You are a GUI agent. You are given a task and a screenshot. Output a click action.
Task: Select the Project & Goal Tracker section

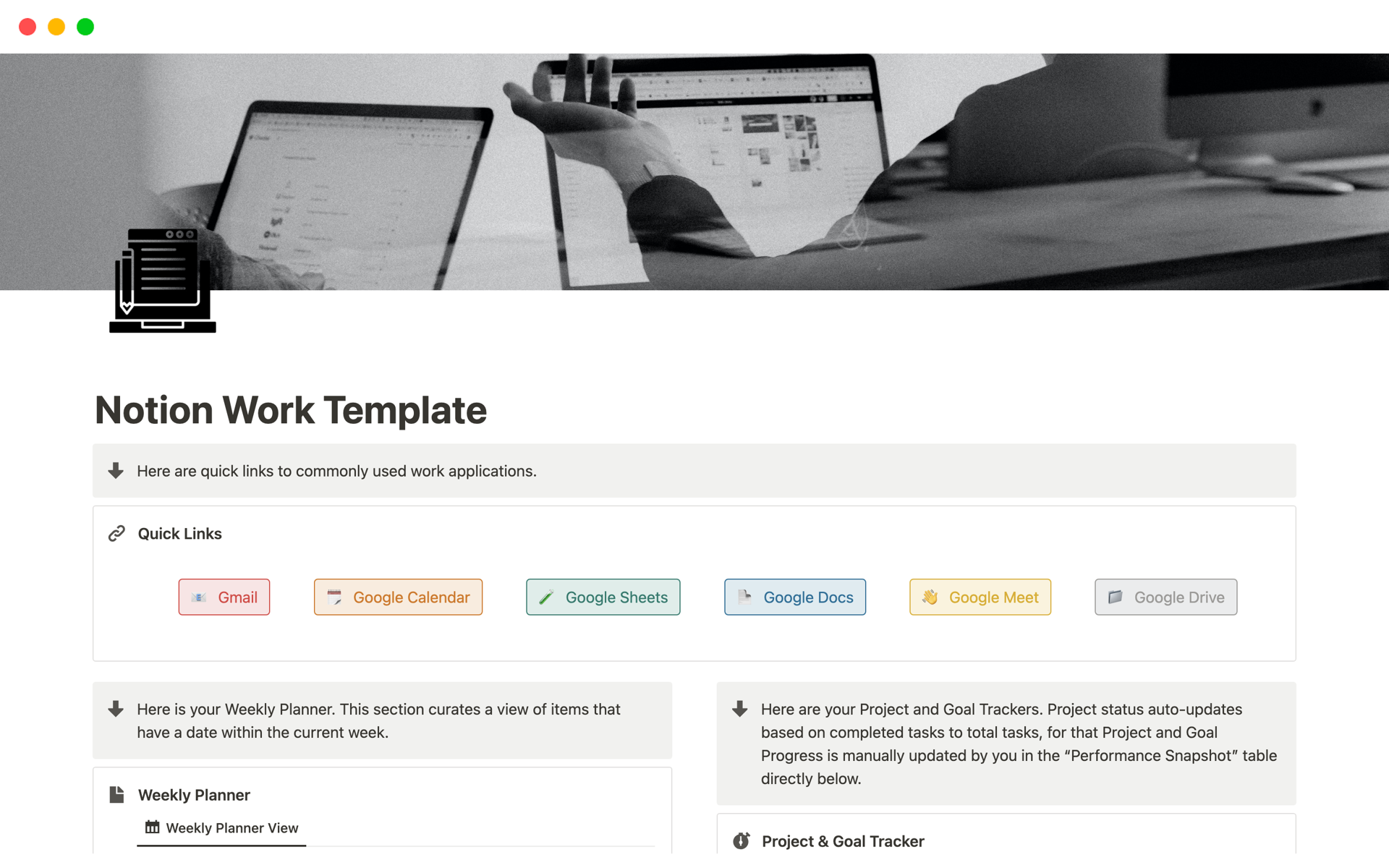pyautogui.click(x=844, y=839)
